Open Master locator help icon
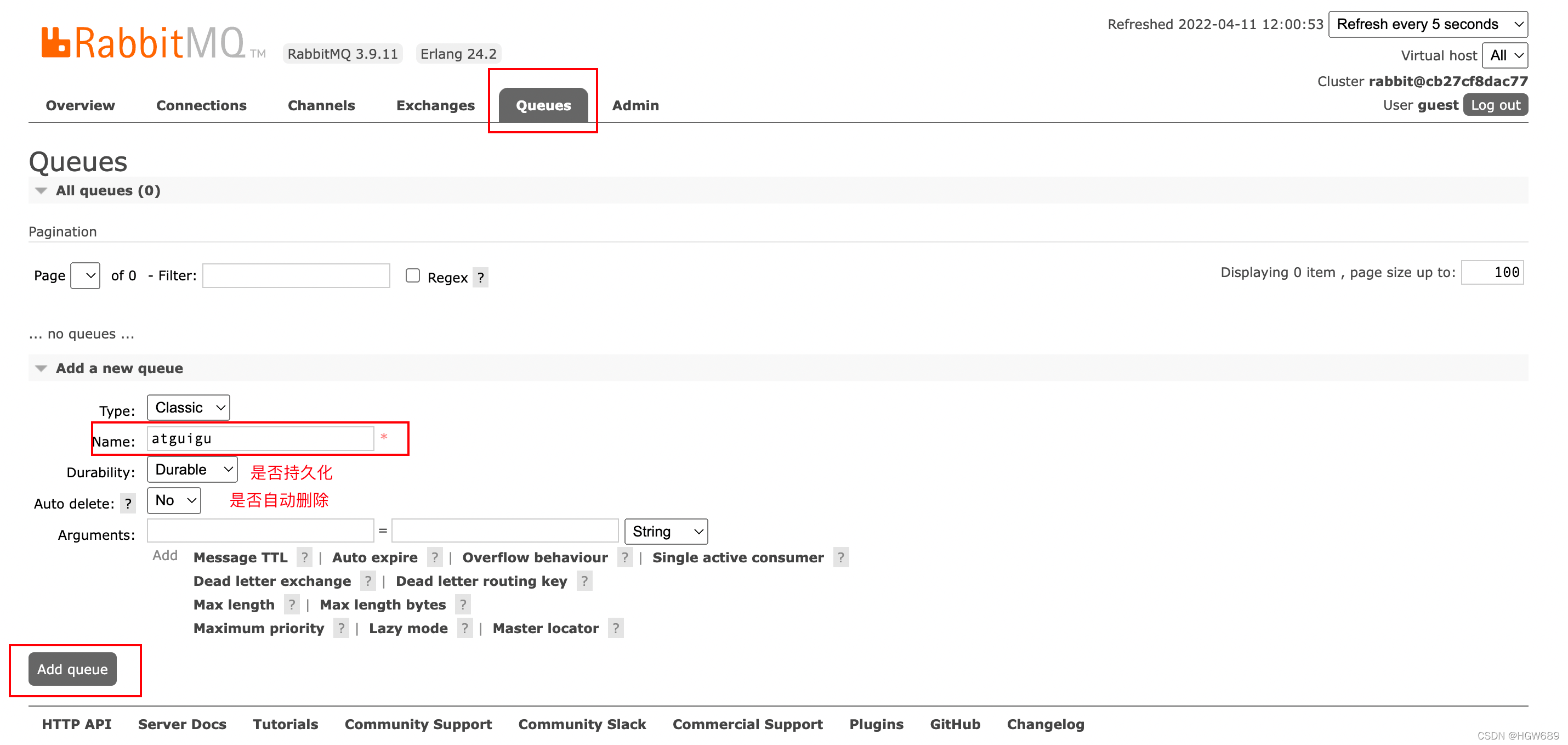1568x745 pixels. coord(615,628)
